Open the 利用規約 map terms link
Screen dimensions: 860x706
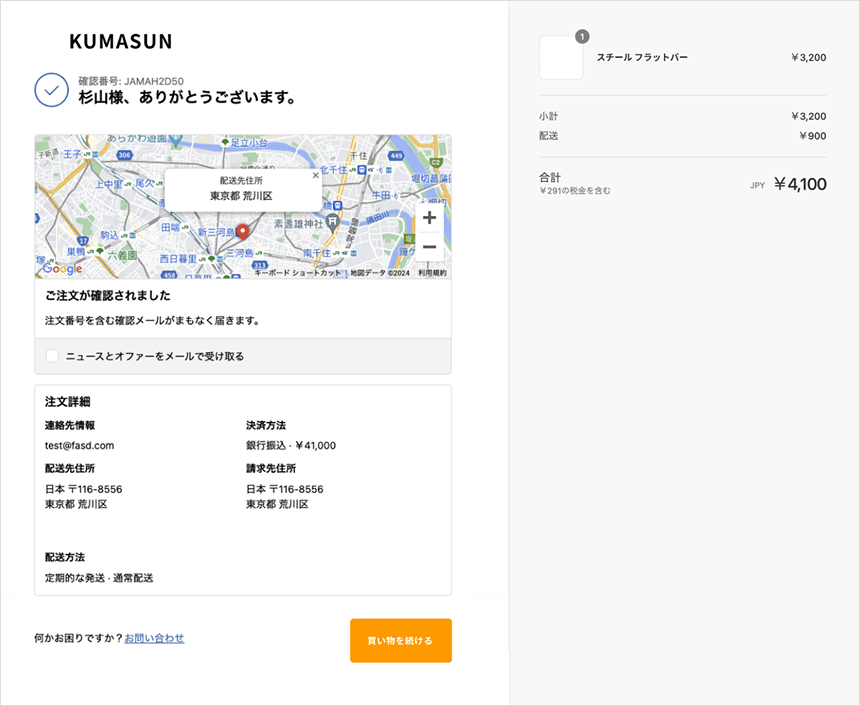tap(432, 273)
